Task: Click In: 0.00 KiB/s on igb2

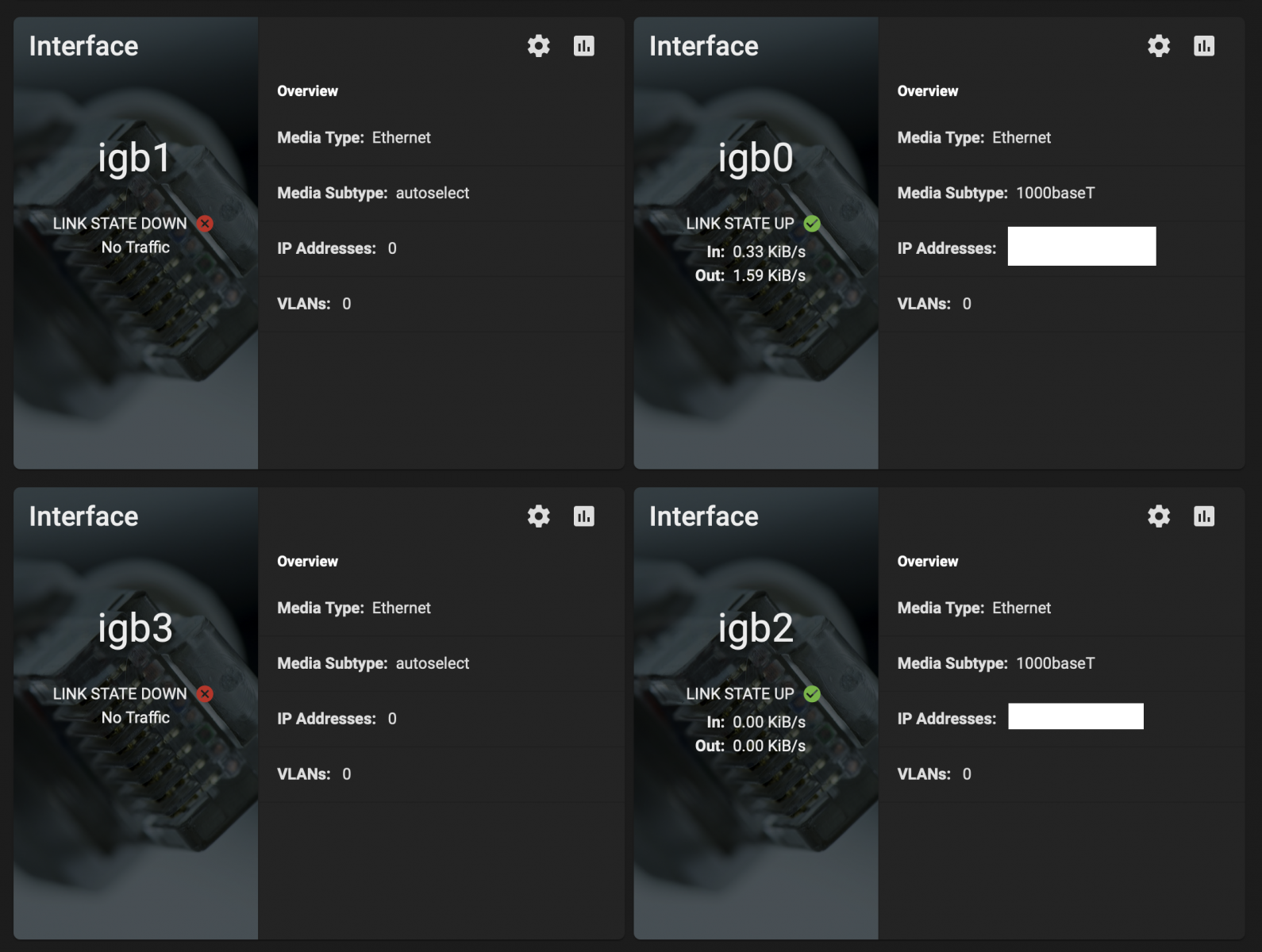Action: (x=756, y=722)
